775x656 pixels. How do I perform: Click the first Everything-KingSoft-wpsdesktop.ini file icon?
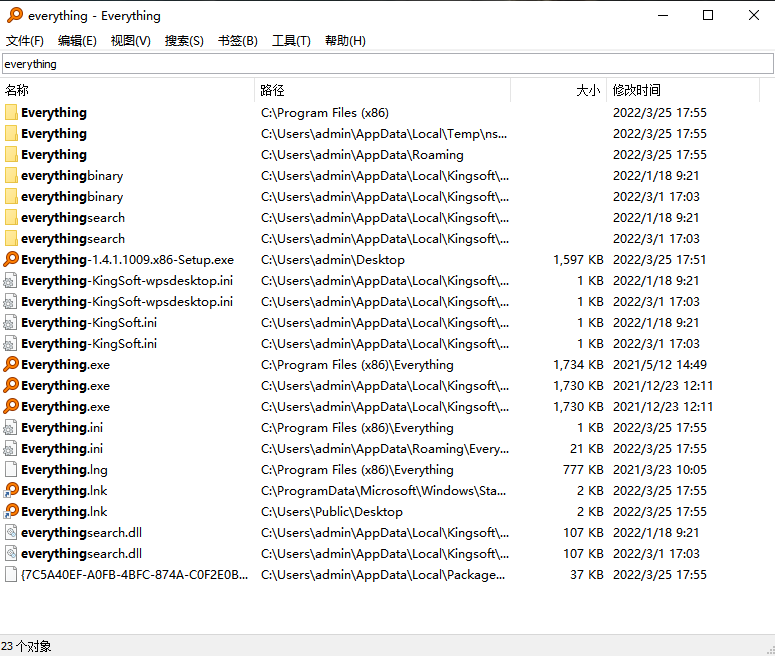[x=11, y=281]
